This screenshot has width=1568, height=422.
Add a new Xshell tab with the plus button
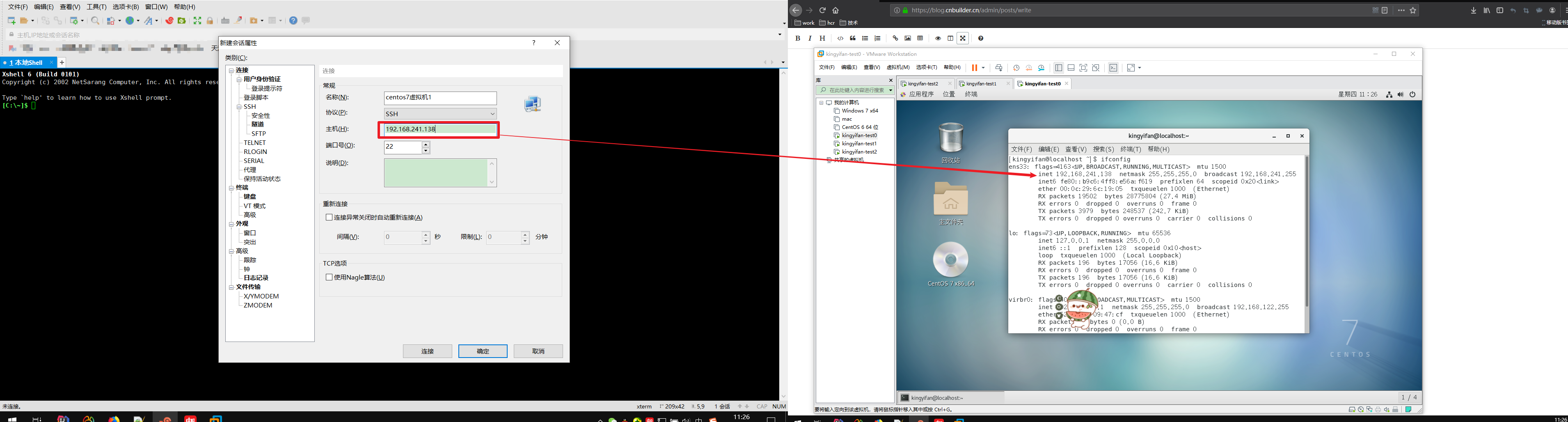click(62, 63)
